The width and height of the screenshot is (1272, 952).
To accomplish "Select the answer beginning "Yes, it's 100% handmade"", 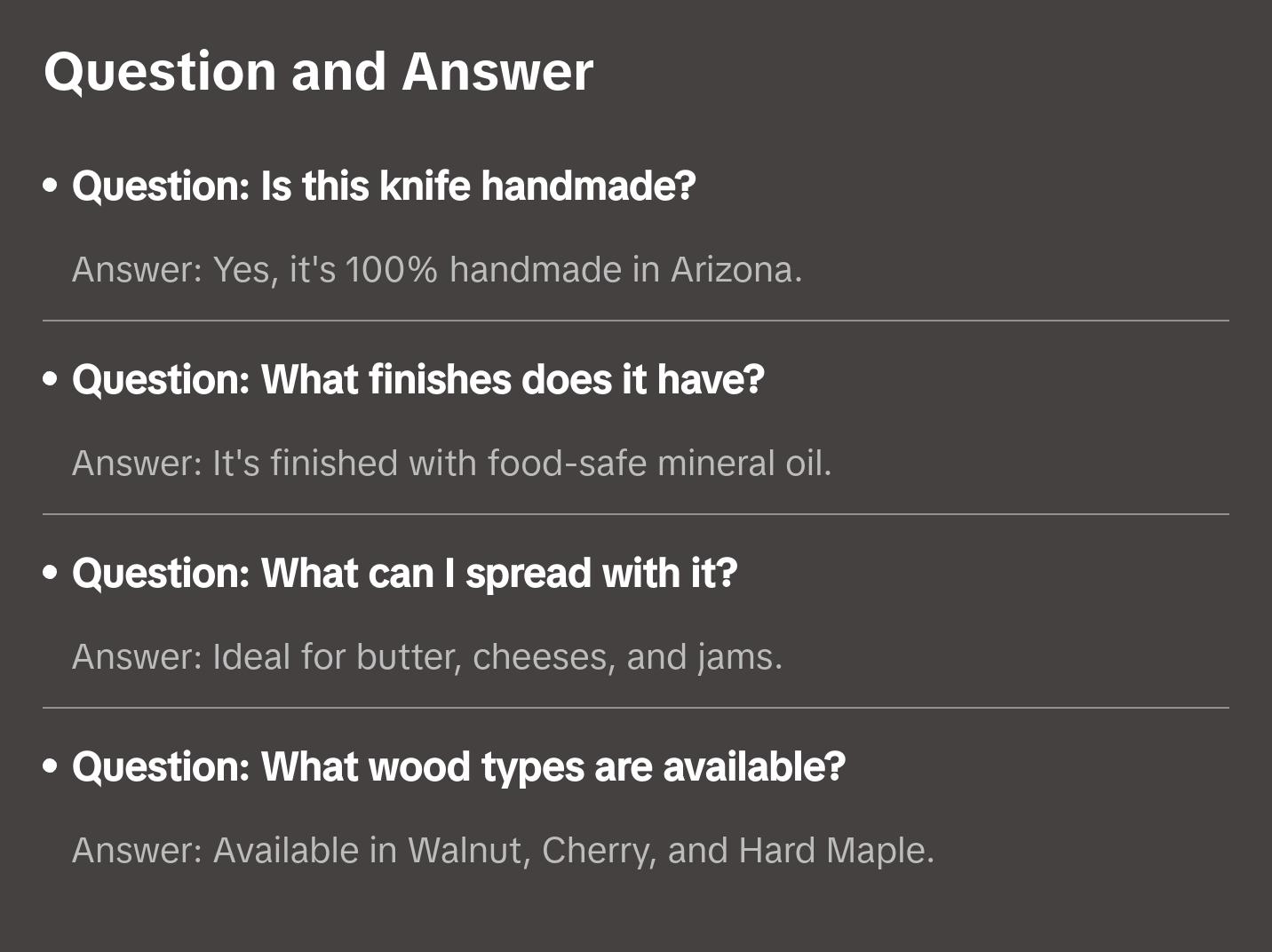I will [x=437, y=270].
